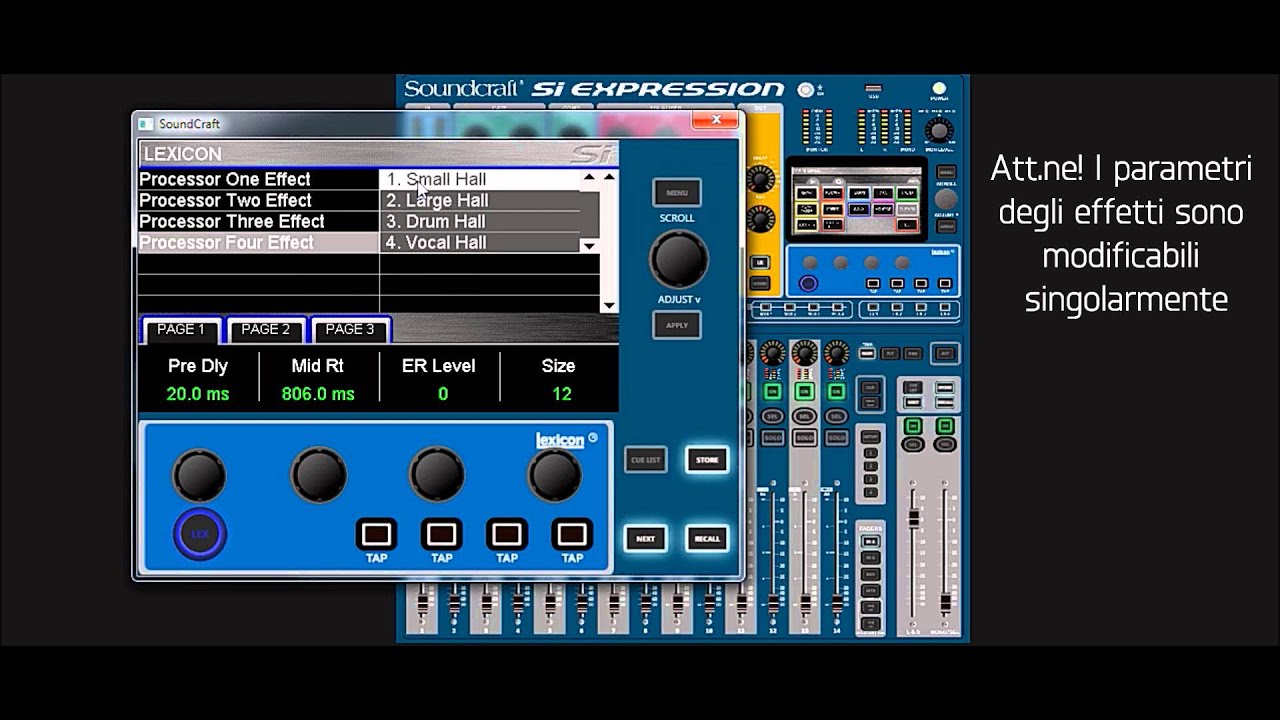Viewport: 1280px width, 720px height.
Task: Click the Lexicon logo in blue panel
Action: tap(566, 440)
